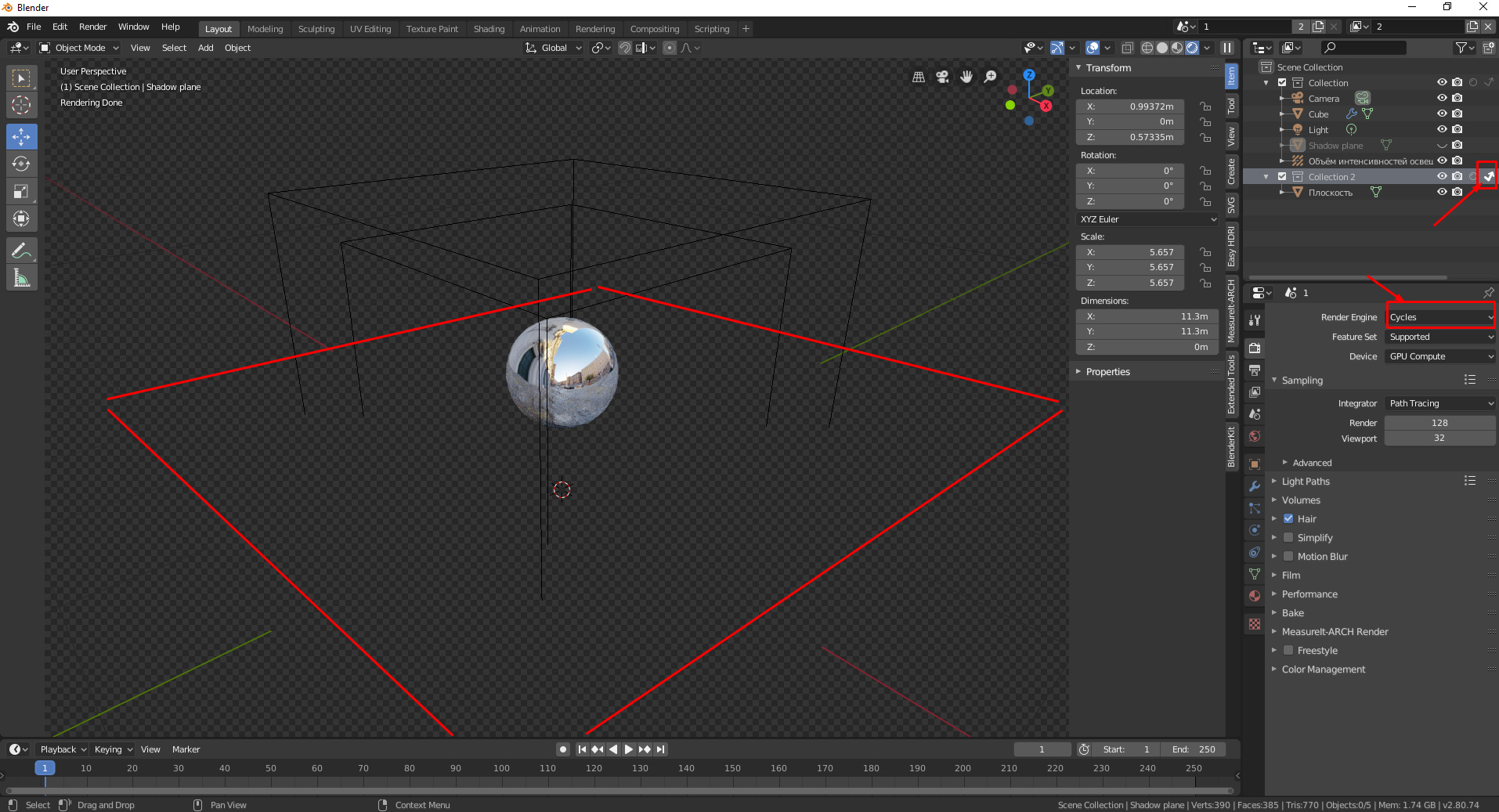This screenshot has width=1499, height=812.
Task: Collapse Collection 2 in the Outliner
Action: click(x=1266, y=177)
